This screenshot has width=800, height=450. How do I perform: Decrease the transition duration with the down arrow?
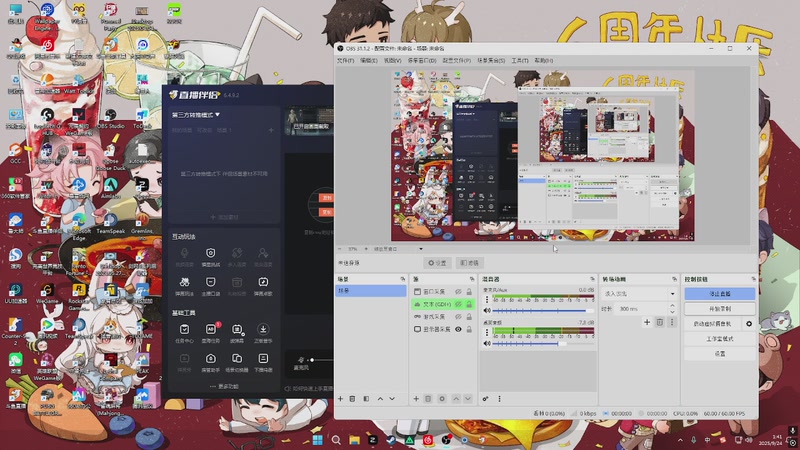point(672,312)
